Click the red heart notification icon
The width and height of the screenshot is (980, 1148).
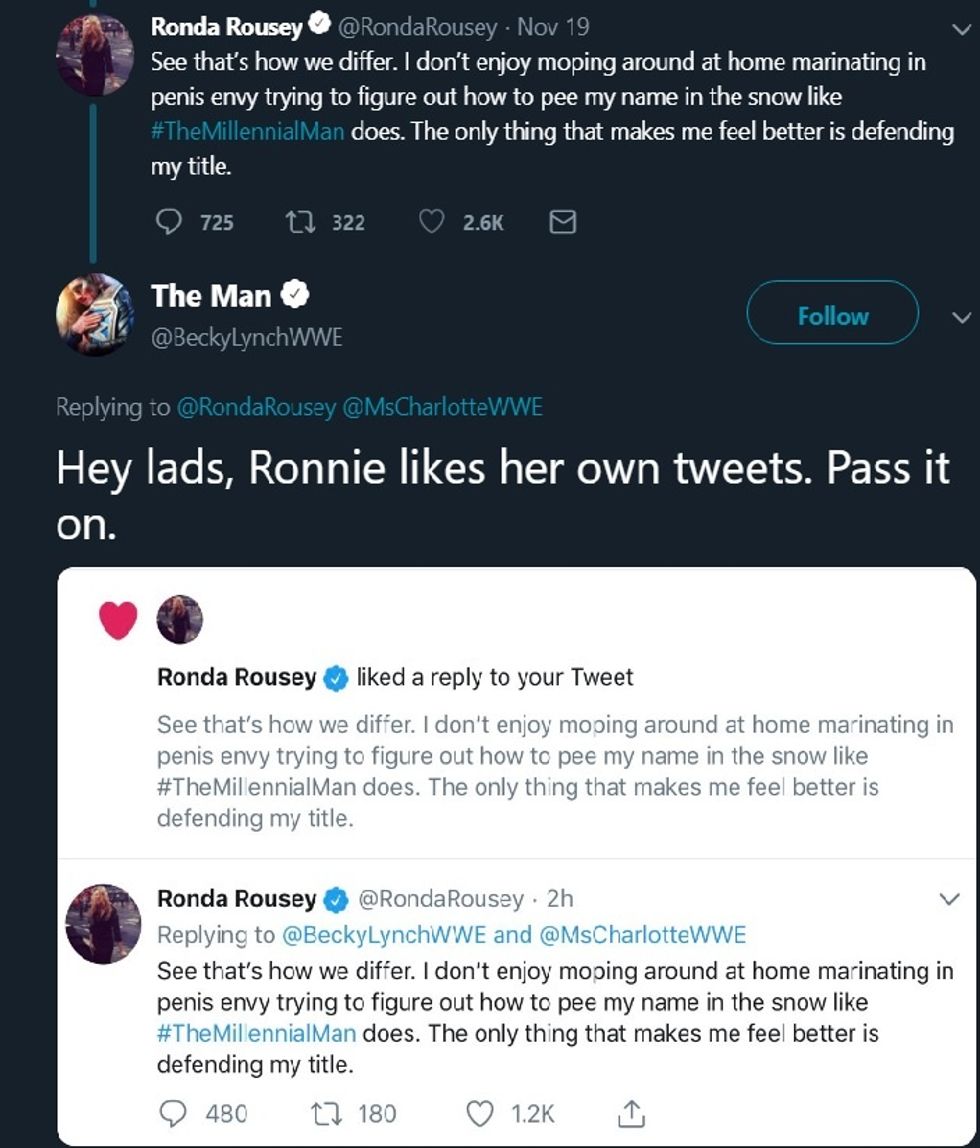(119, 620)
